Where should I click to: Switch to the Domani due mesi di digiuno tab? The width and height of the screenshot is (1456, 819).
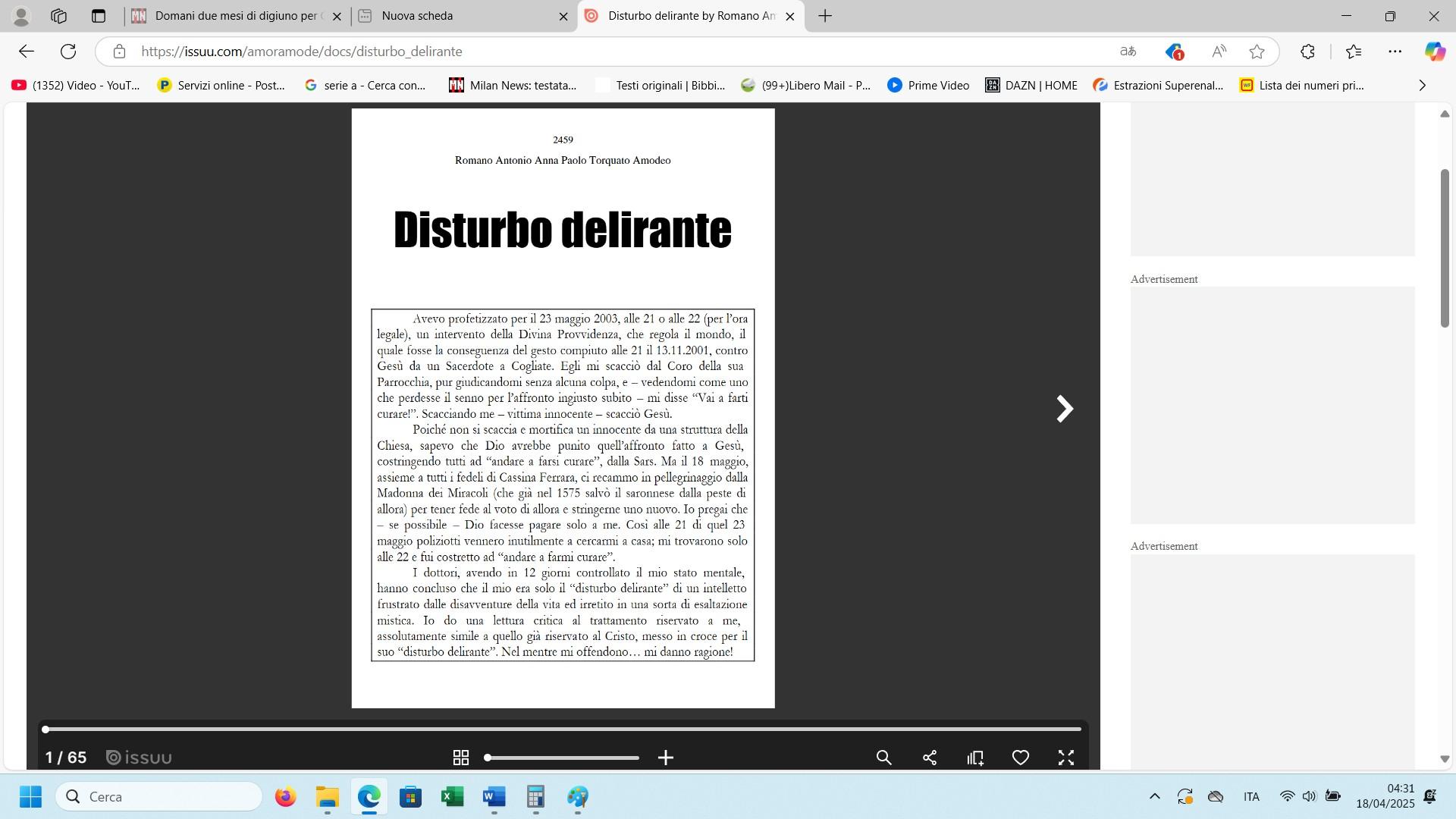pos(235,16)
